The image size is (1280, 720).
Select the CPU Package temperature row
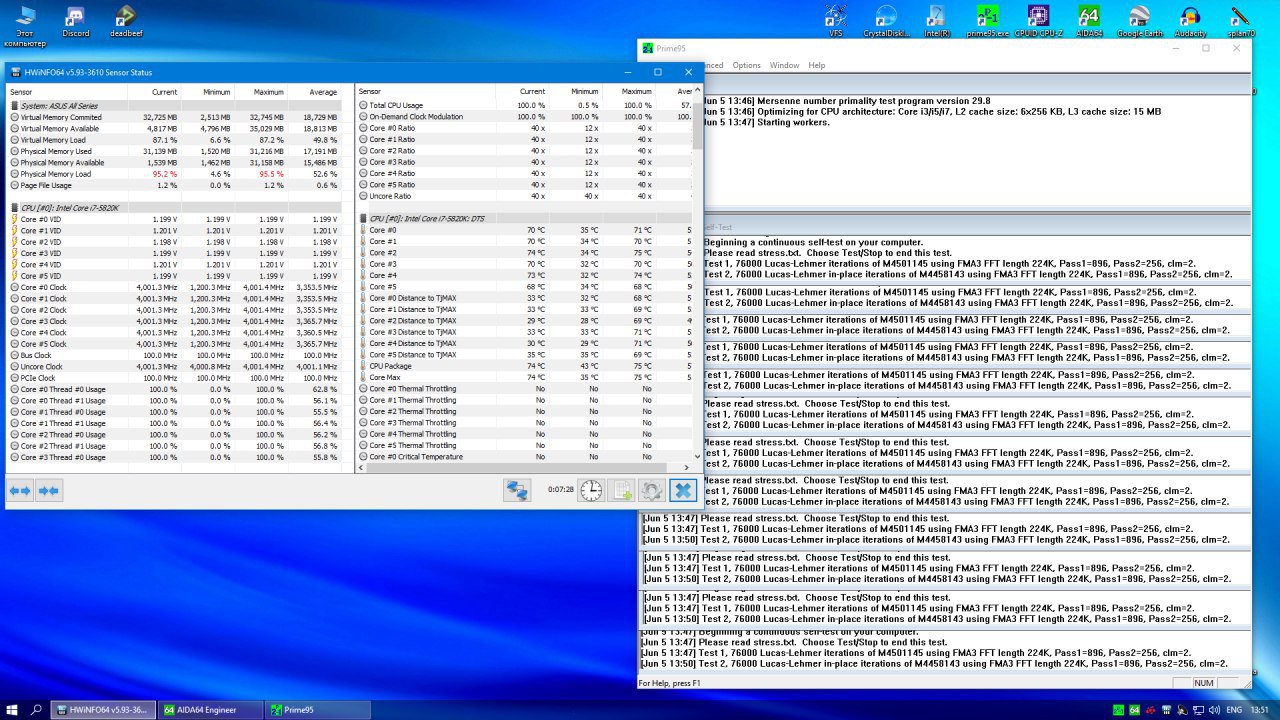pyautogui.click(x=524, y=366)
